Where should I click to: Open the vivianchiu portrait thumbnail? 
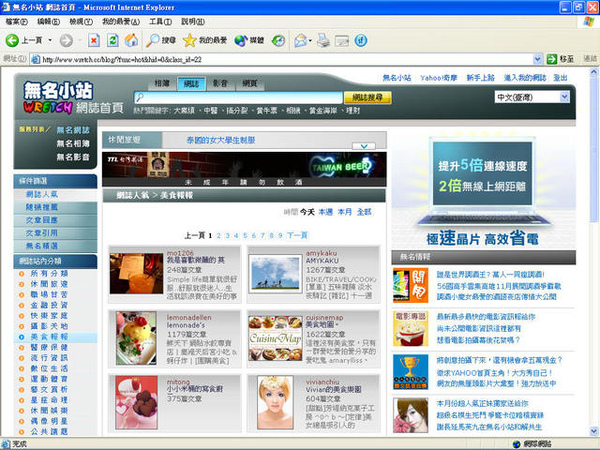point(275,403)
